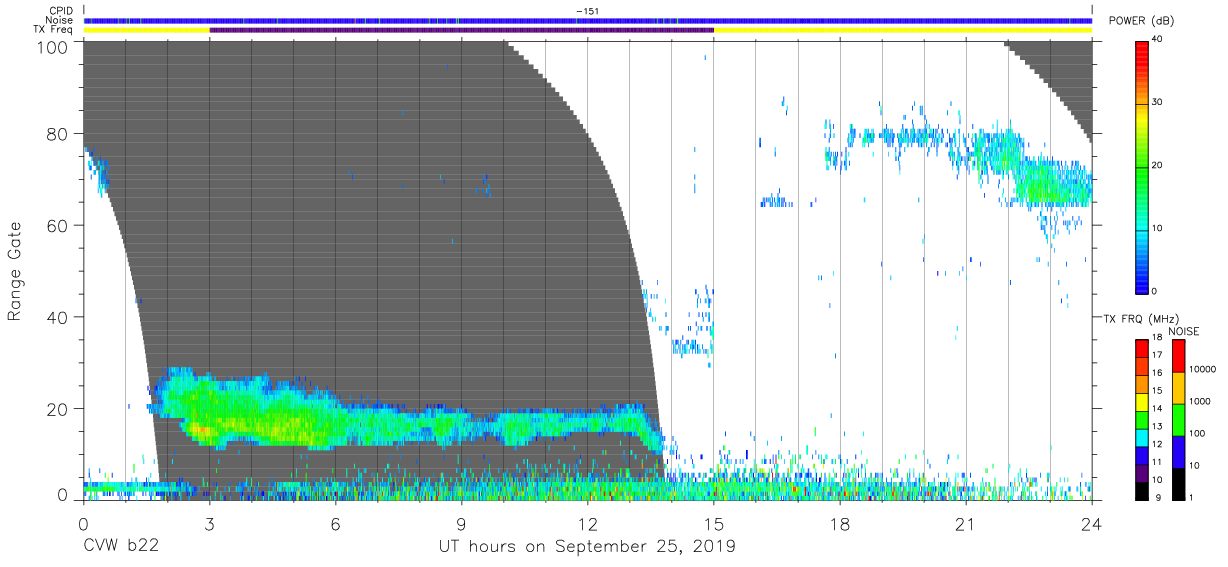Click the 21 hour tick label on time axis
This screenshot has width=1228, height=567.
[x=965, y=524]
